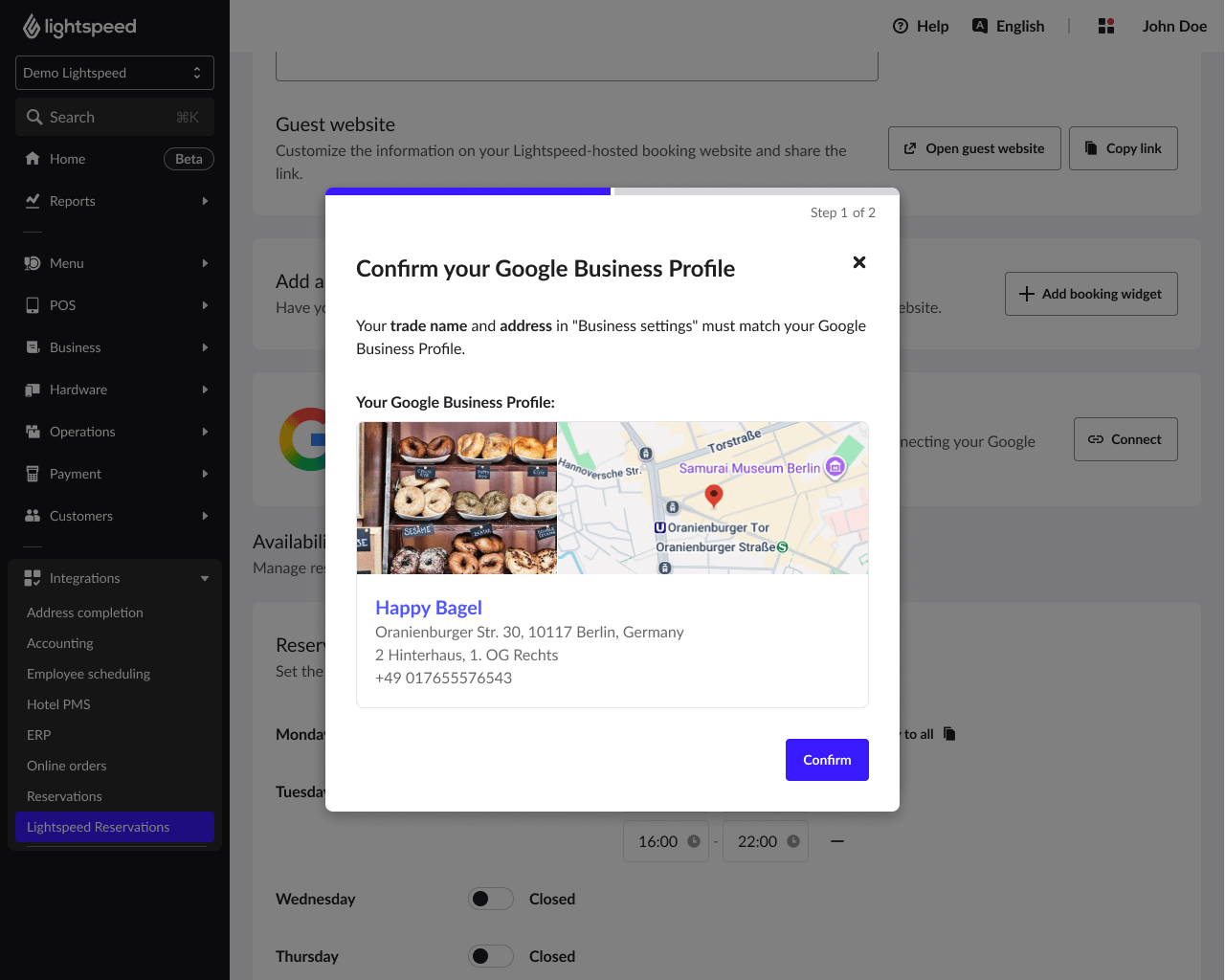Click the Lightspeed logo
Image resolution: width=1225 pixels, height=980 pixels.
[x=79, y=27]
